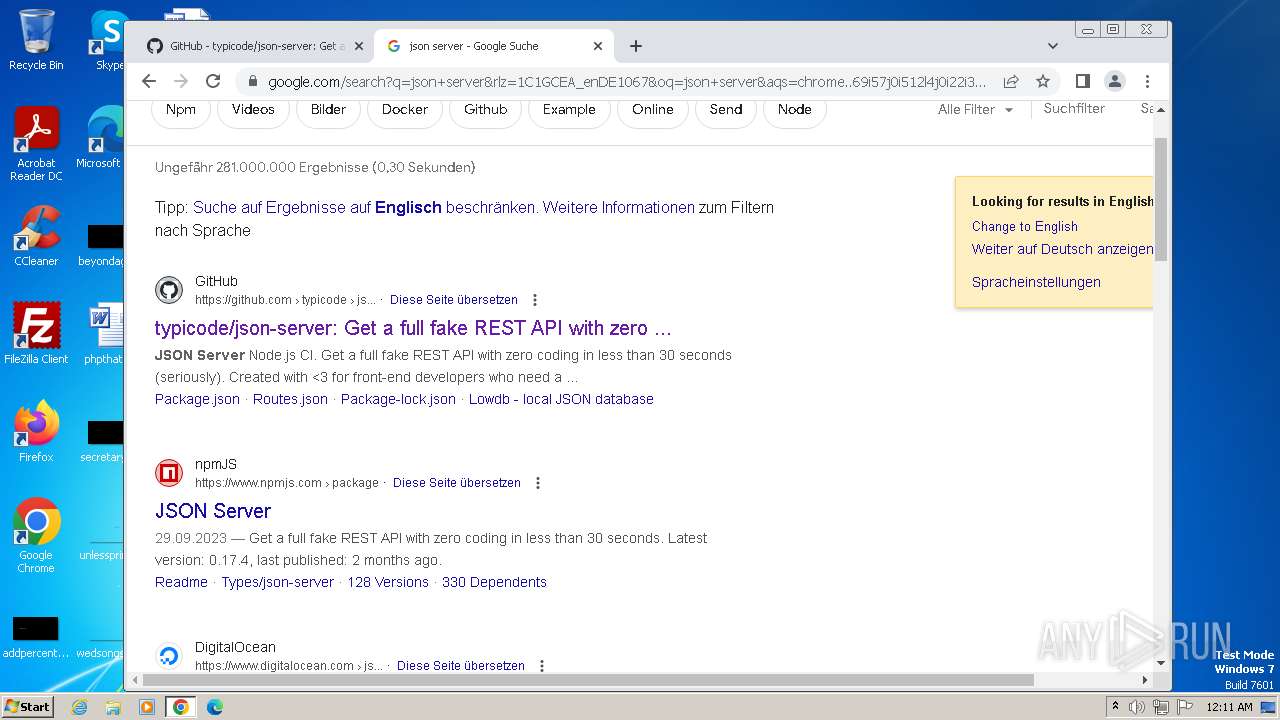The image size is (1280, 720).
Task: Open the Package.json sitelink
Action: pyautogui.click(x=197, y=399)
